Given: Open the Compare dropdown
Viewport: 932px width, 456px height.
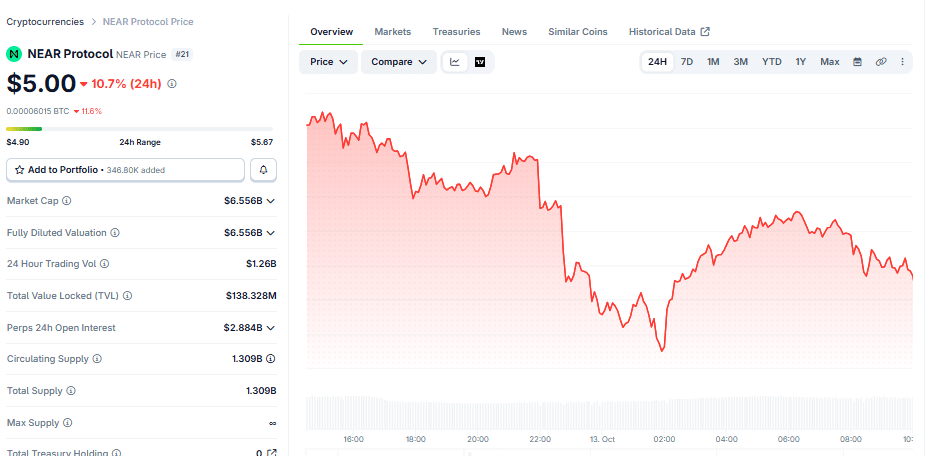Looking at the screenshot, I should 399,62.
